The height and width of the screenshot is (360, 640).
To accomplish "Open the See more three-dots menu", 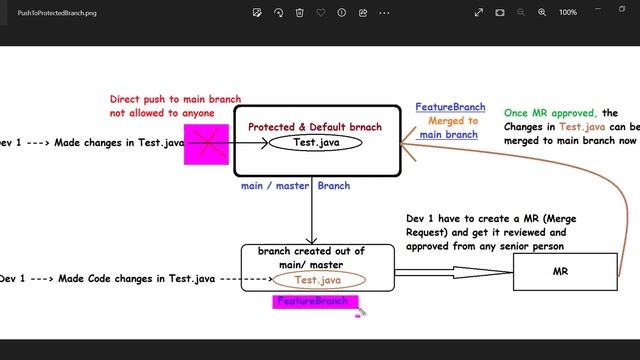I will pos(384,13).
